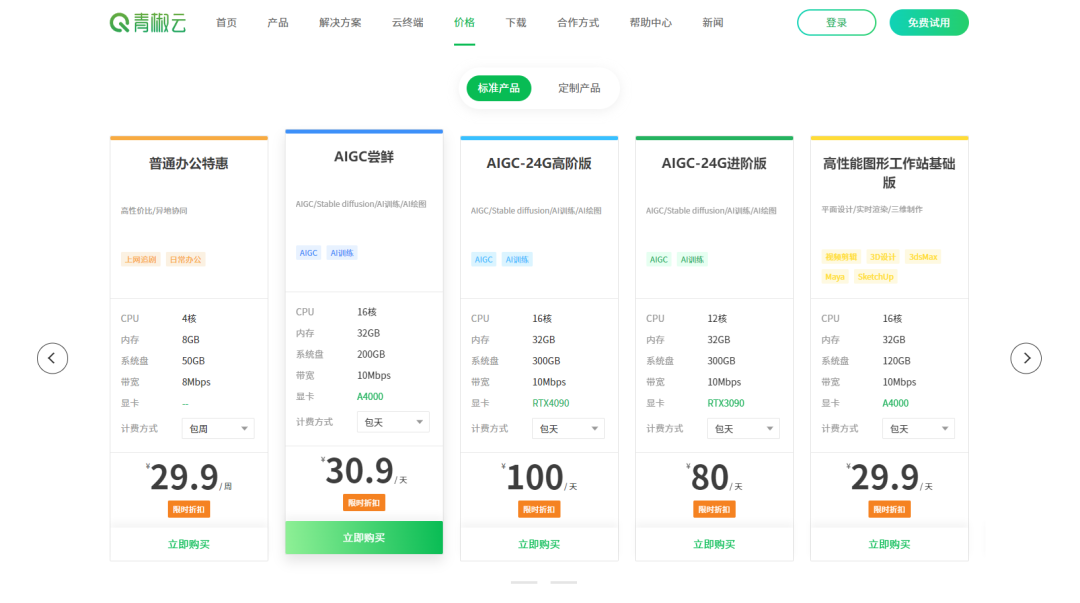
Task: Click Maya tag
Action: (x=835, y=277)
